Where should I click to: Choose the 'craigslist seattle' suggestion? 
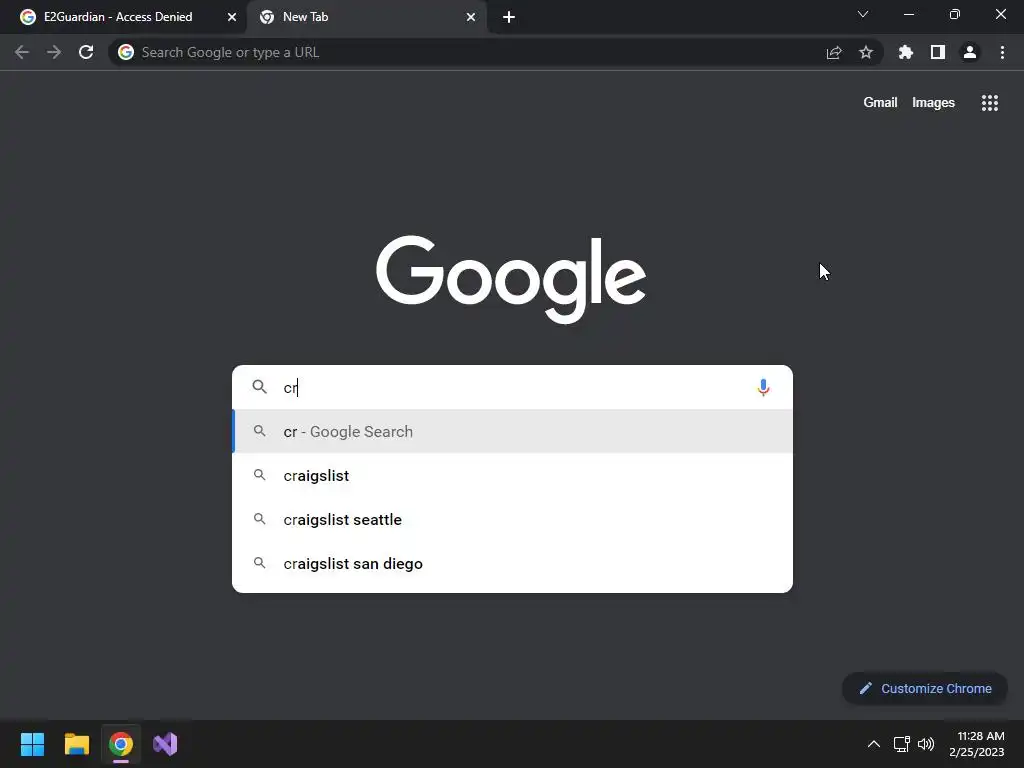point(513,520)
